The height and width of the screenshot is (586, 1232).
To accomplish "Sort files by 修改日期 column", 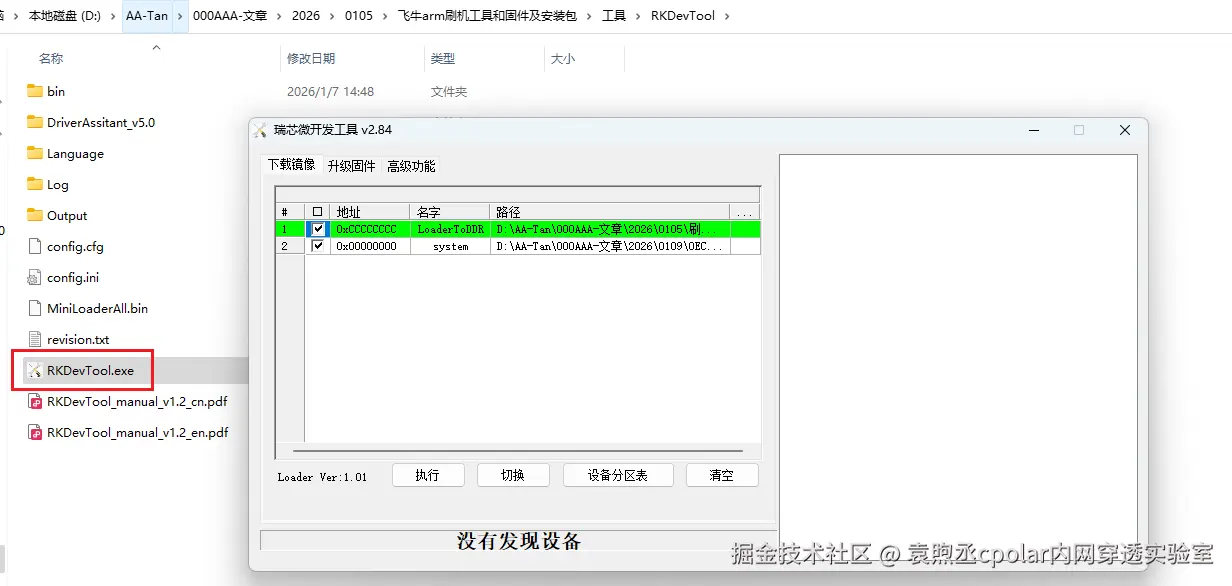I will pos(311,59).
